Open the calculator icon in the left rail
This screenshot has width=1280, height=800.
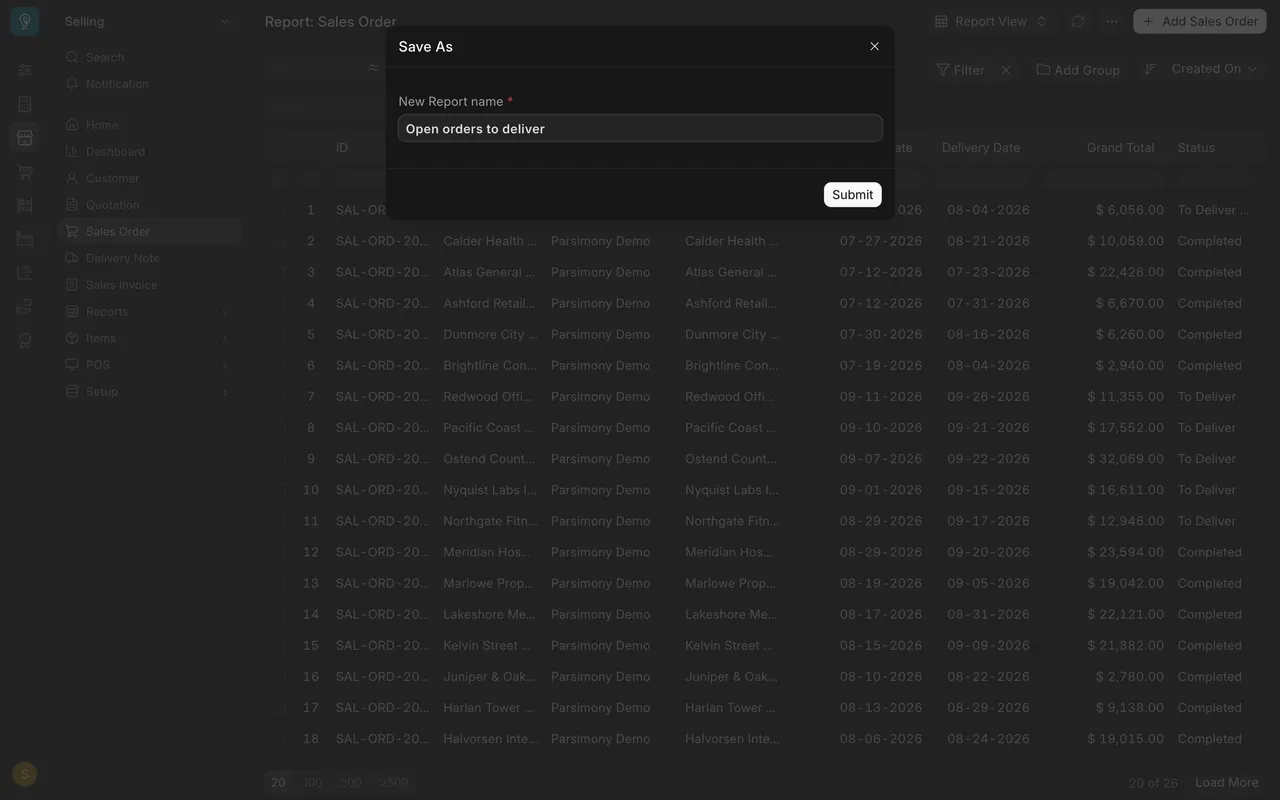point(25,104)
